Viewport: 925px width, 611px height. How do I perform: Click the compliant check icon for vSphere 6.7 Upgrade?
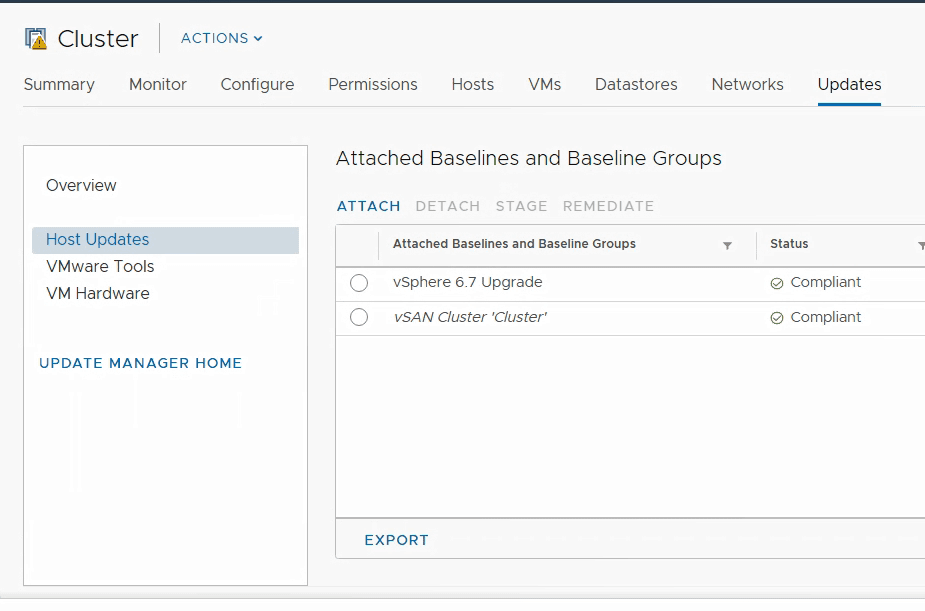[x=777, y=284]
